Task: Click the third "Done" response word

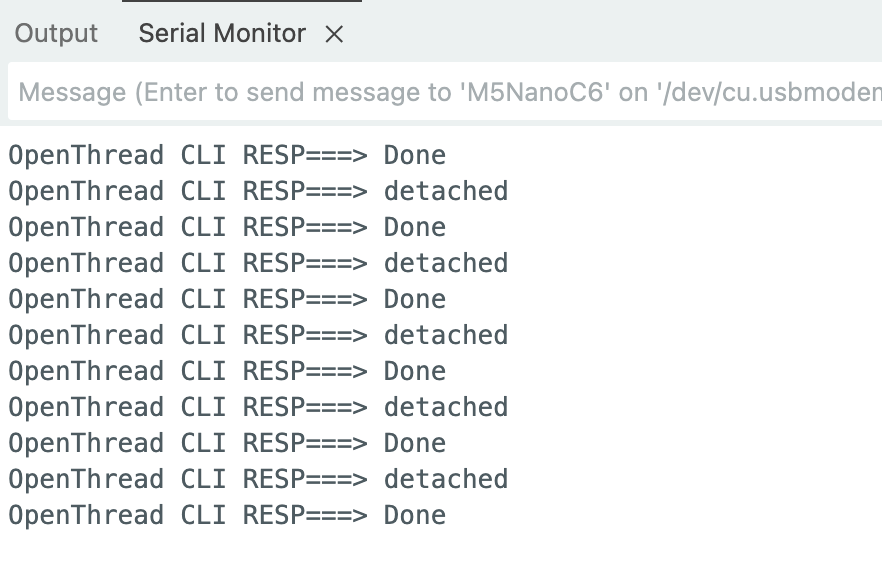Action: coord(415,299)
